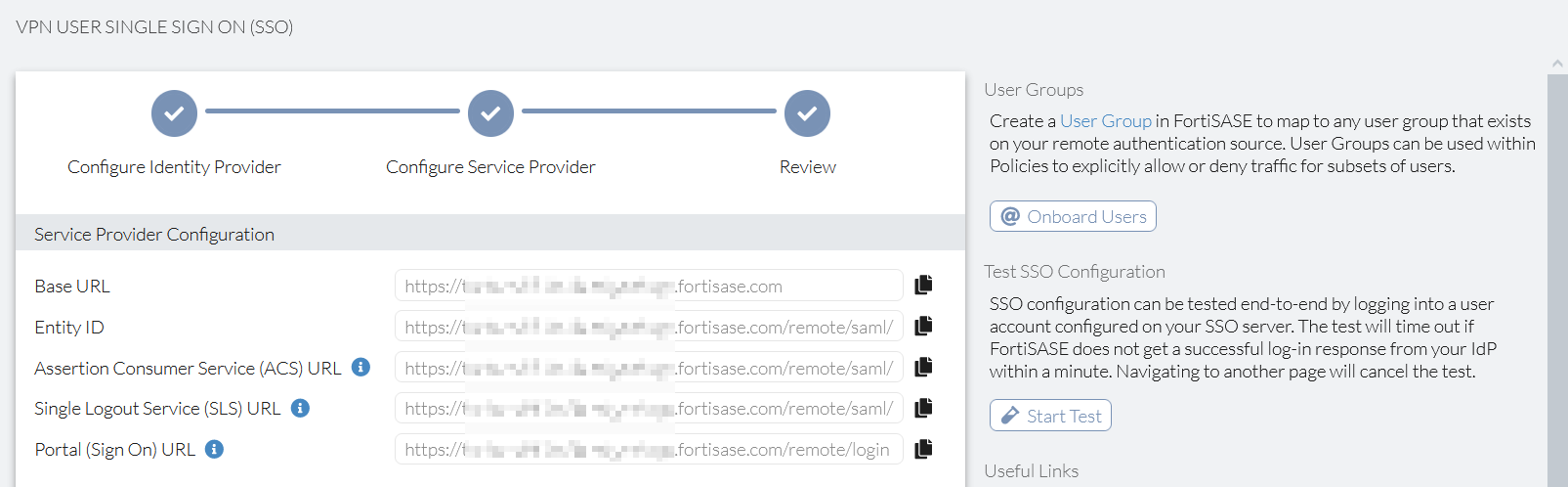Focus the Single Logout Service URL field
The image size is (1568, 487).
[x=649, y=409]
